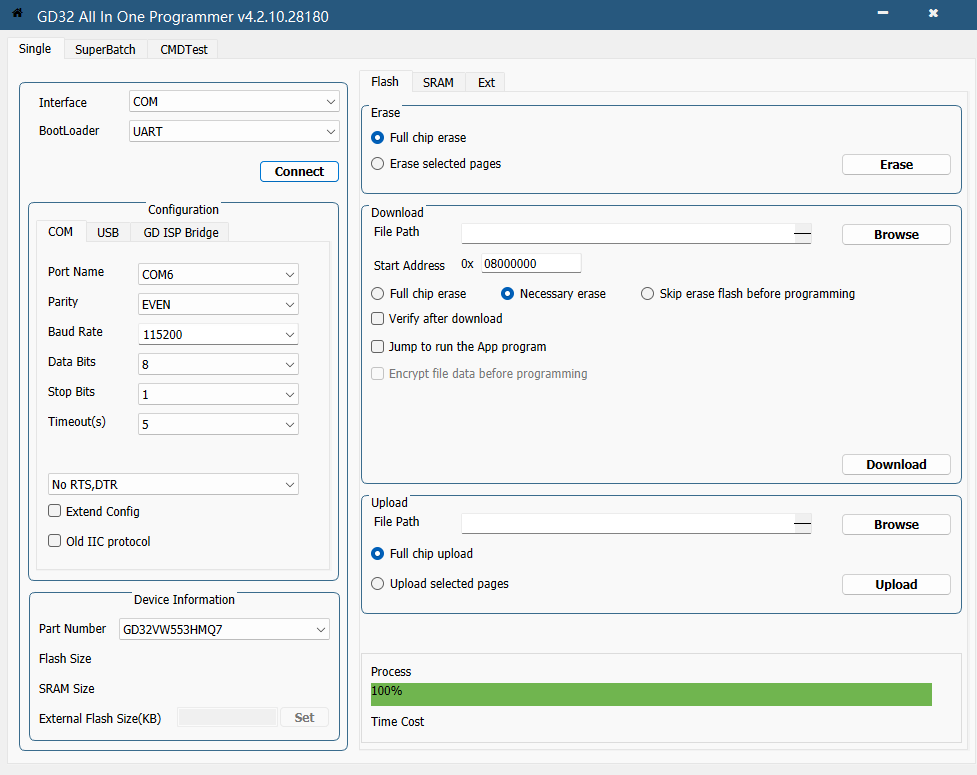Expand the No RTS,DTR dropdown

(x=173, y=485)
